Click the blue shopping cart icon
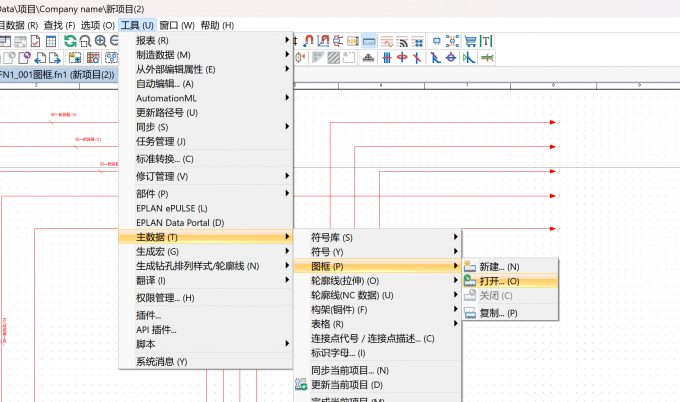Screen dimensions: 680x402 pyautogui.click(x=471, y=41)
